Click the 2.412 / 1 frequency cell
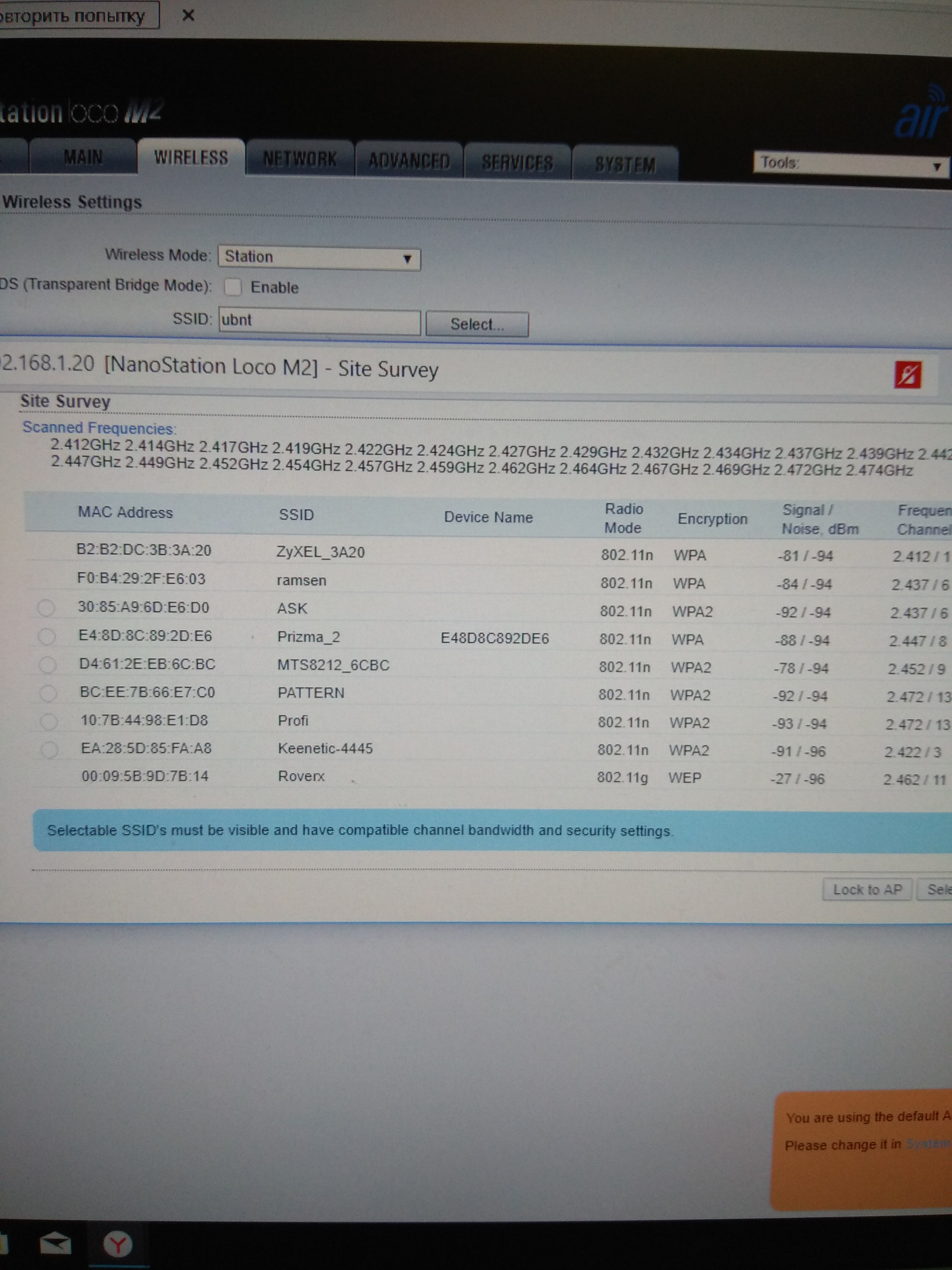952x1270 pixels. tap(921, 556)
